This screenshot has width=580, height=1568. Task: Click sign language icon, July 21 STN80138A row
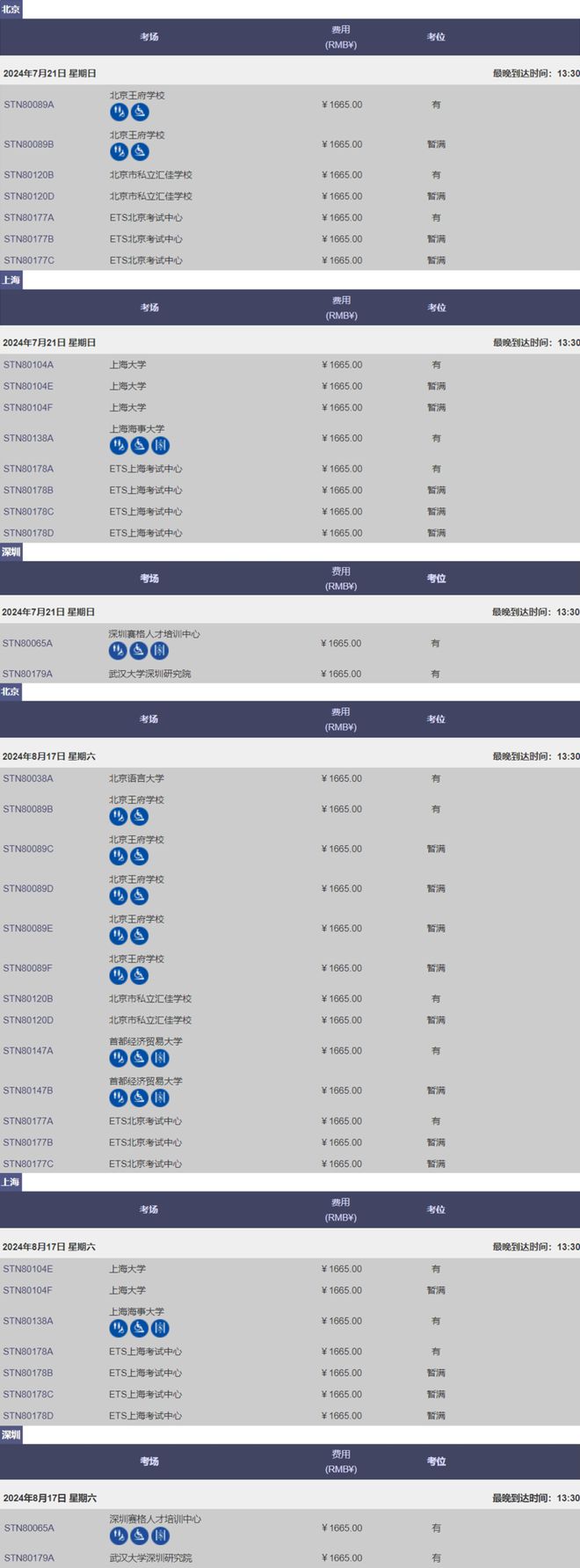[119, 445]
